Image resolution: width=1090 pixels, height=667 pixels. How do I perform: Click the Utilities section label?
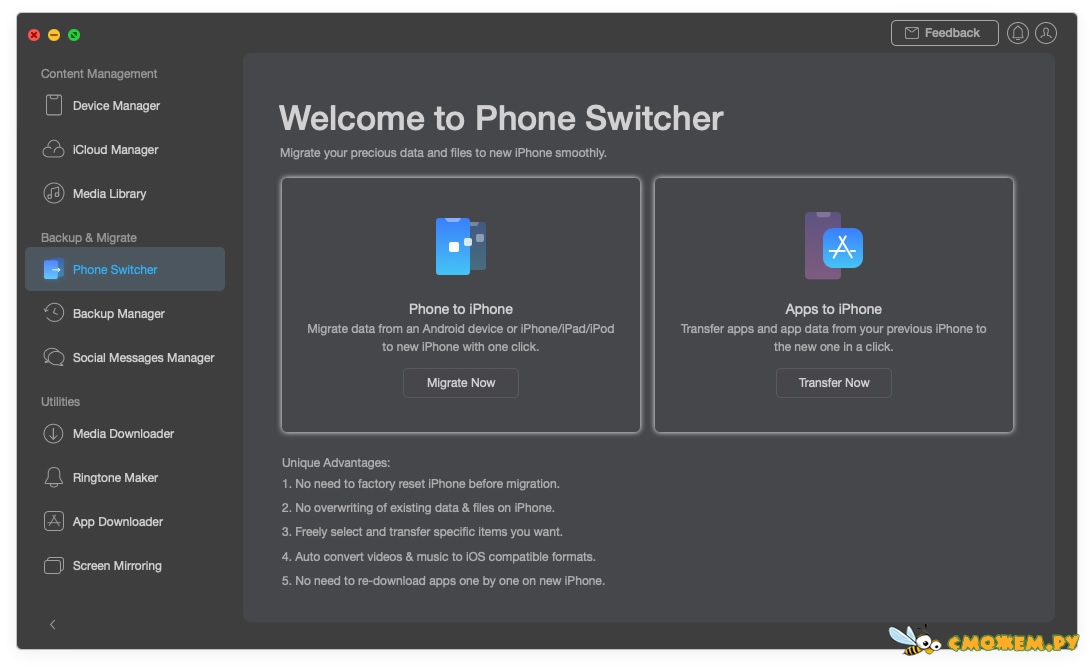pos(60,402)
